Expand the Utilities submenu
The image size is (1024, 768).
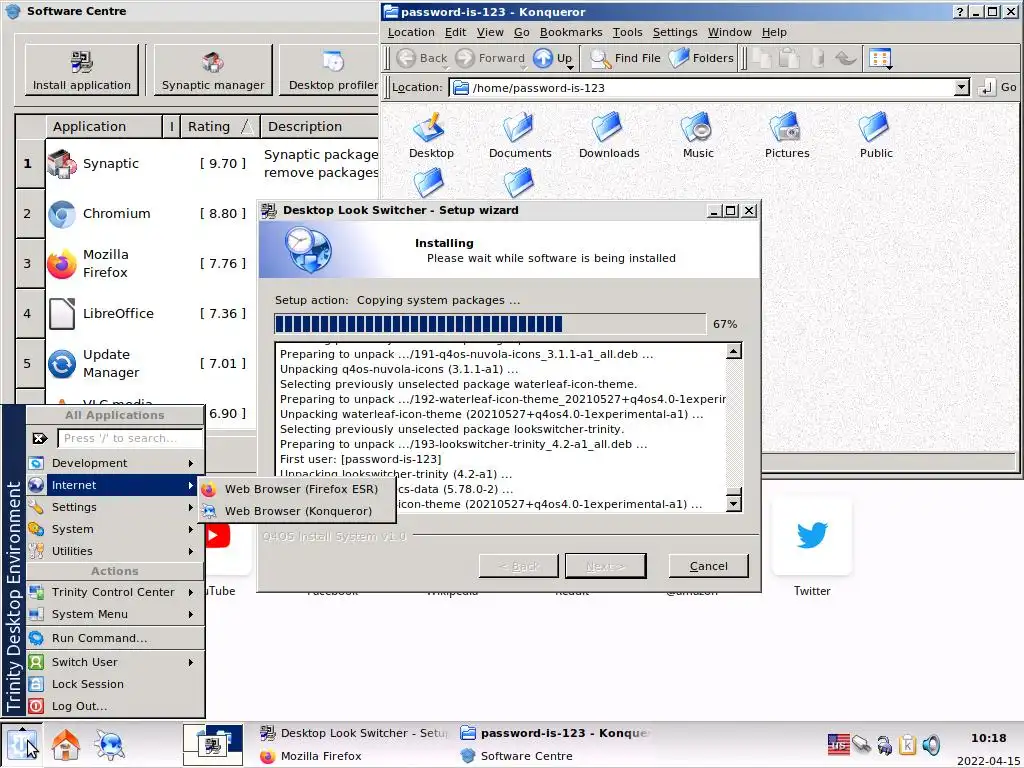(x=115, y=551)
